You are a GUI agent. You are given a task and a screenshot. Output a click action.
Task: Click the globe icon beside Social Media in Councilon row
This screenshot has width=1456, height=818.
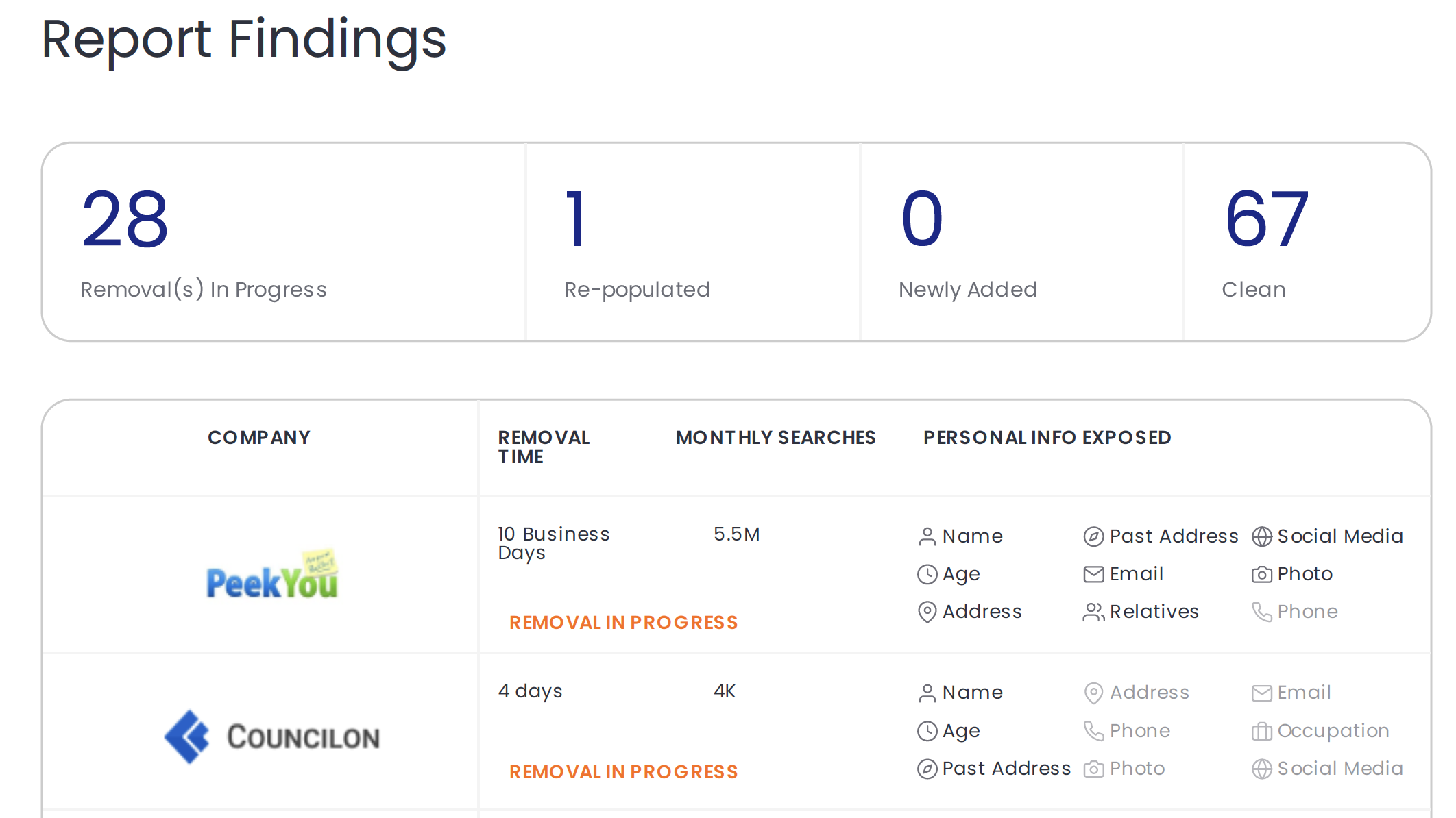click(x=1261, y=769)
